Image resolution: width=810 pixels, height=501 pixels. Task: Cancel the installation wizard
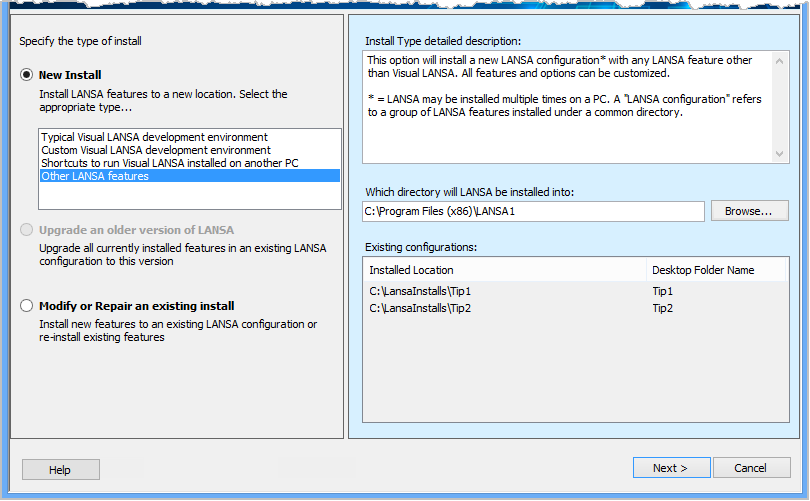pyautogui.click(x=750, y=468)
